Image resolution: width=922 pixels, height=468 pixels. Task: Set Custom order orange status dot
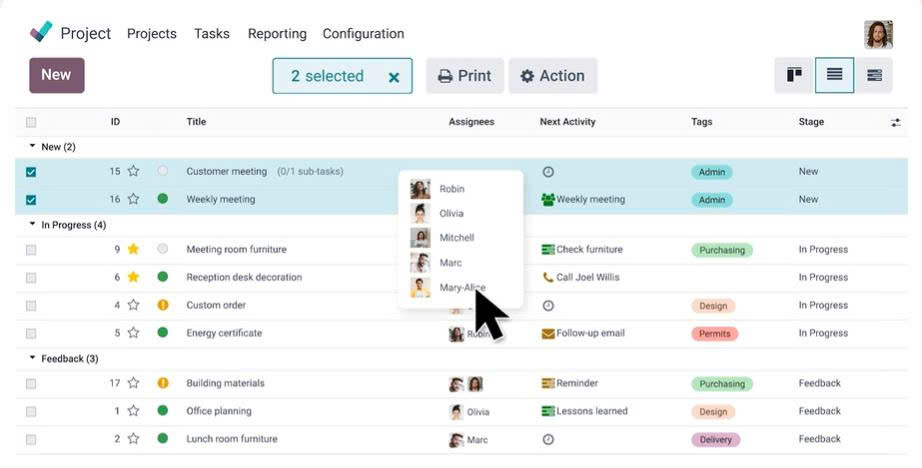point(163,305)
